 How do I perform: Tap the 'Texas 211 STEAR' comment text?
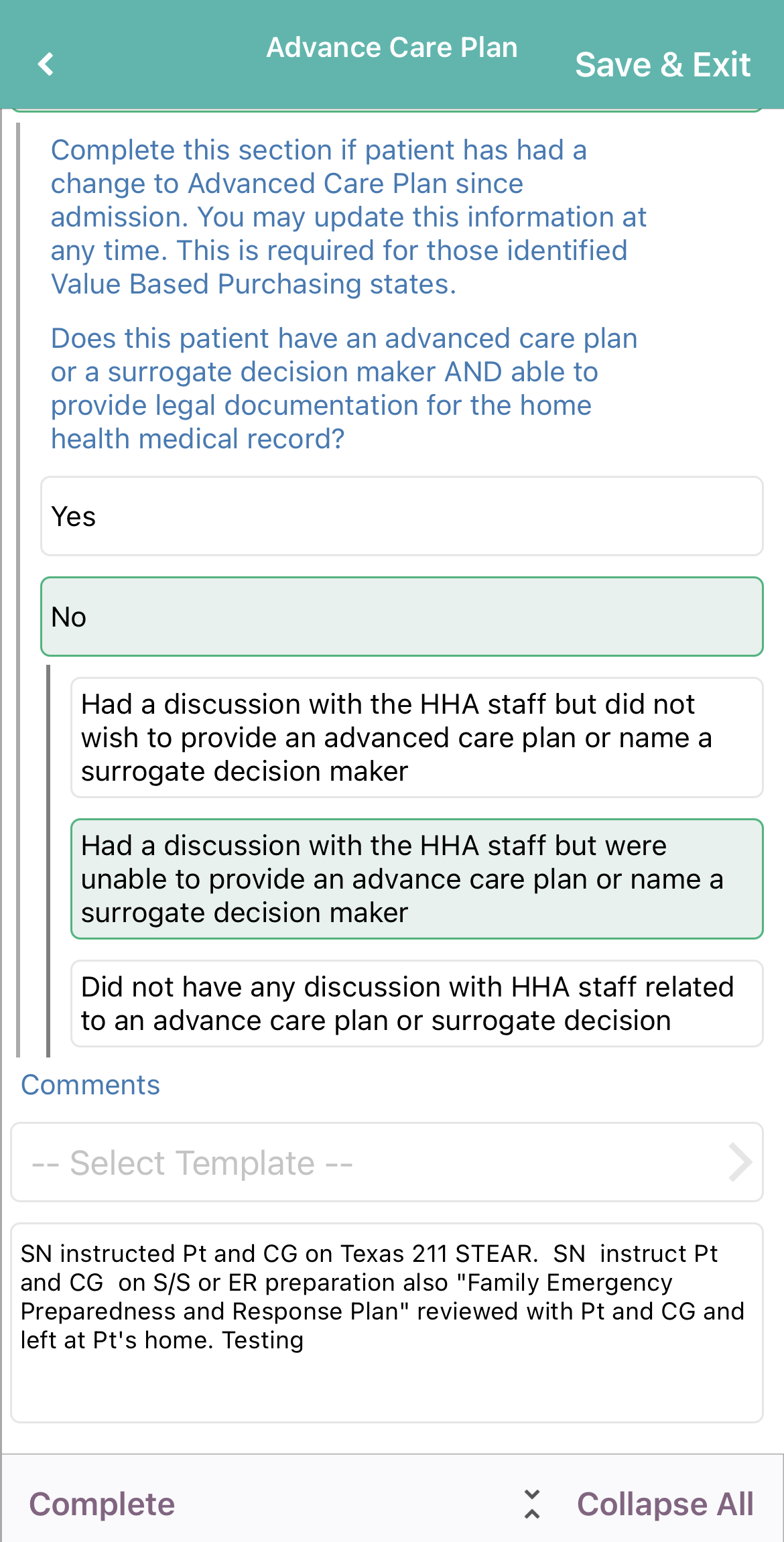439,1253
